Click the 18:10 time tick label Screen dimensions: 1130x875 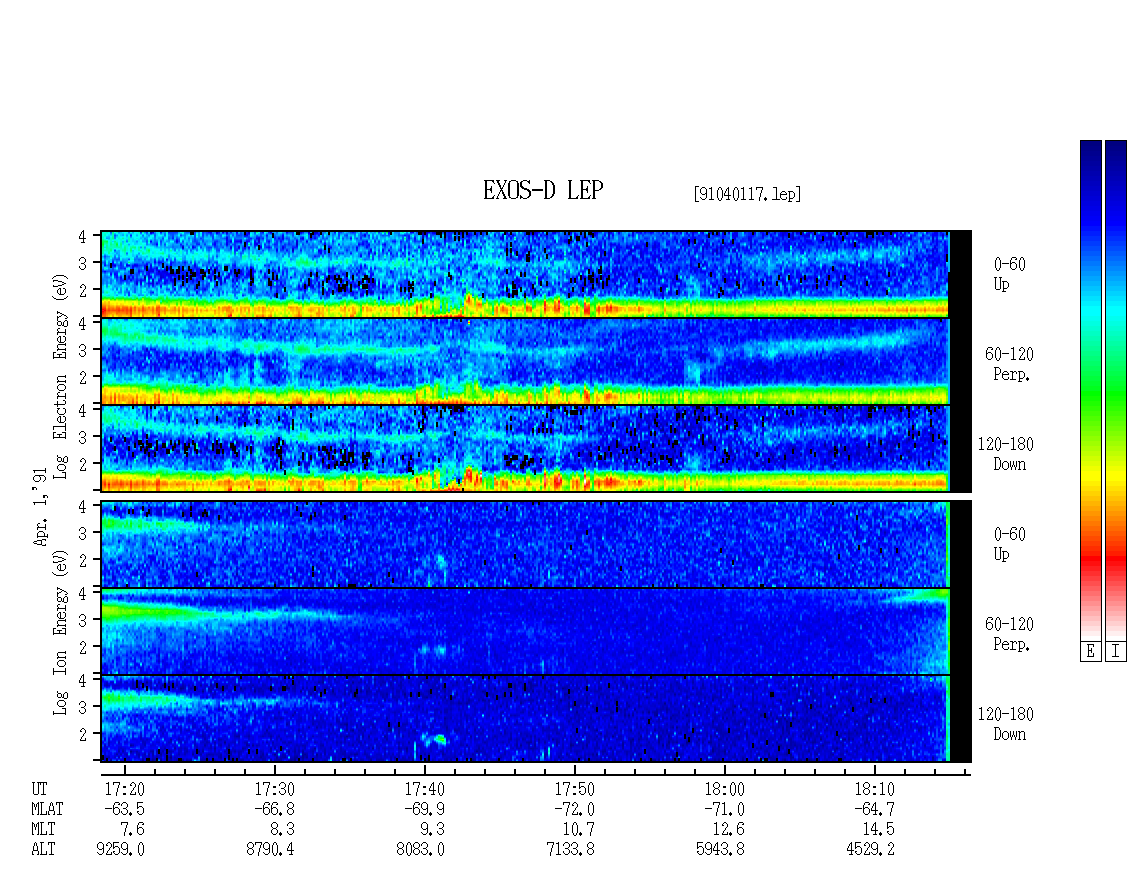pyautogui.click(x=874, y=789)
